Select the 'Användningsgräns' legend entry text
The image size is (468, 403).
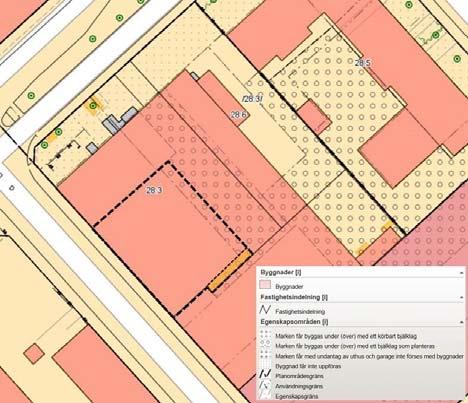pos(299,386)
